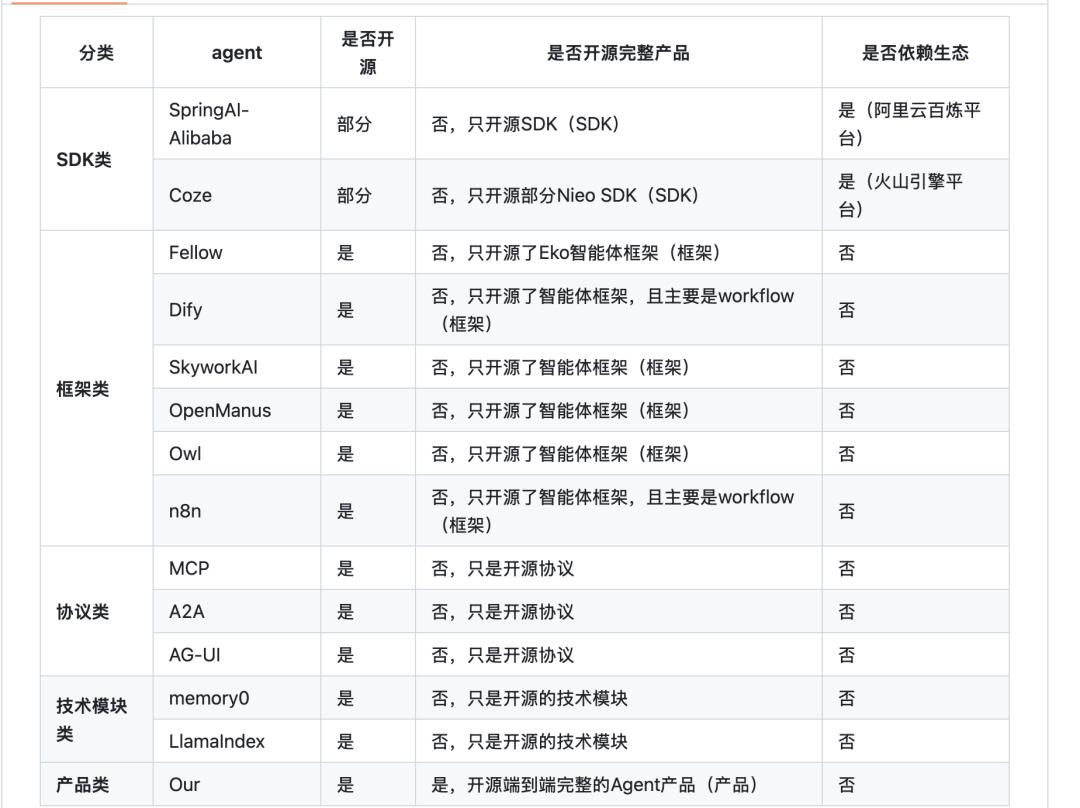Image resolution: width=1080 pixels, height=808 pixels.
Task: Click 部分 in the SpringAI-Alibaba row
Action: [x=368, y=123]
